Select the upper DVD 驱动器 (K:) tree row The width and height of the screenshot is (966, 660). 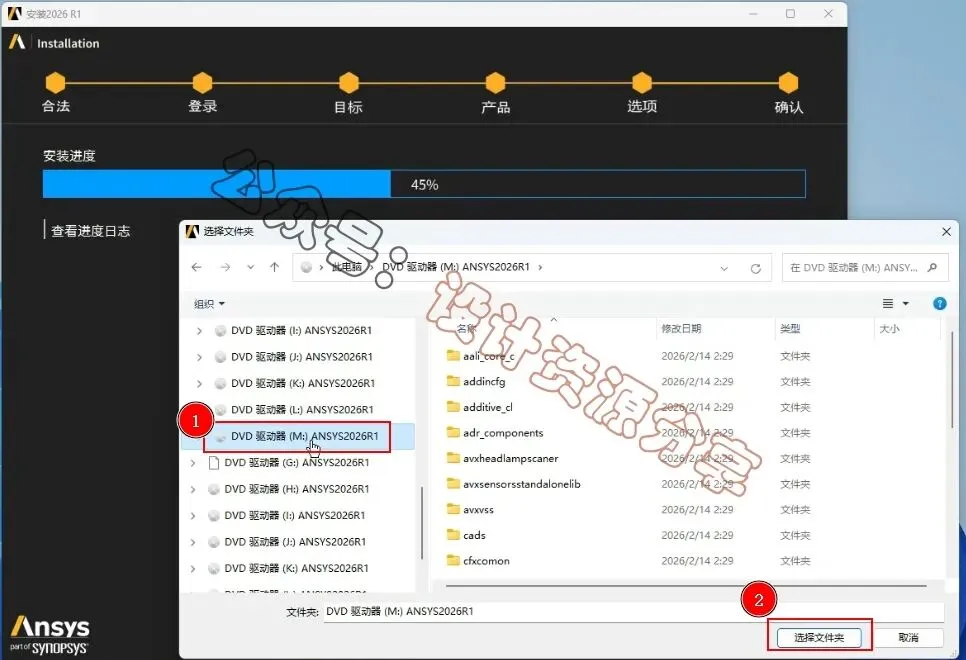point(298,383)
